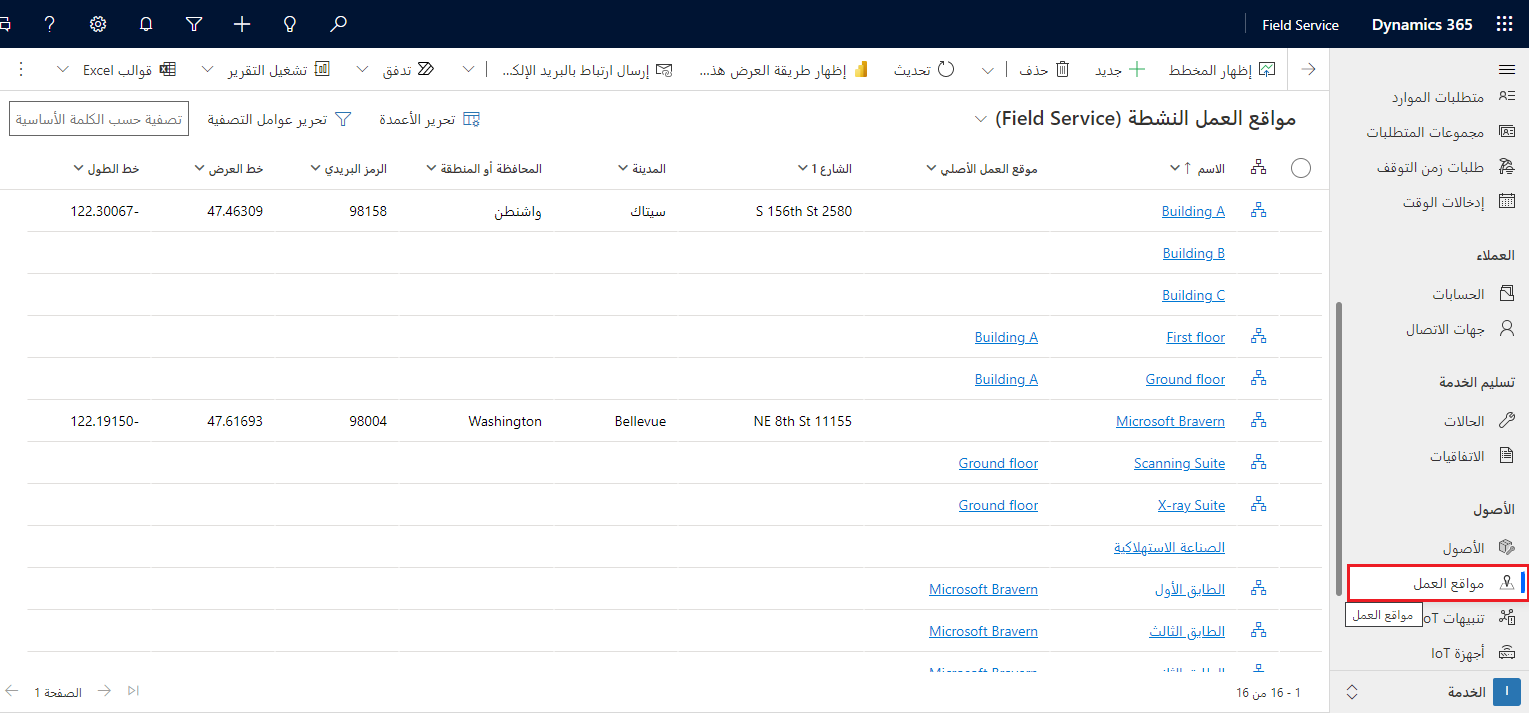Open الرمز البريدي column header menu
This screenshot has height=713, width=1529.
349,169
